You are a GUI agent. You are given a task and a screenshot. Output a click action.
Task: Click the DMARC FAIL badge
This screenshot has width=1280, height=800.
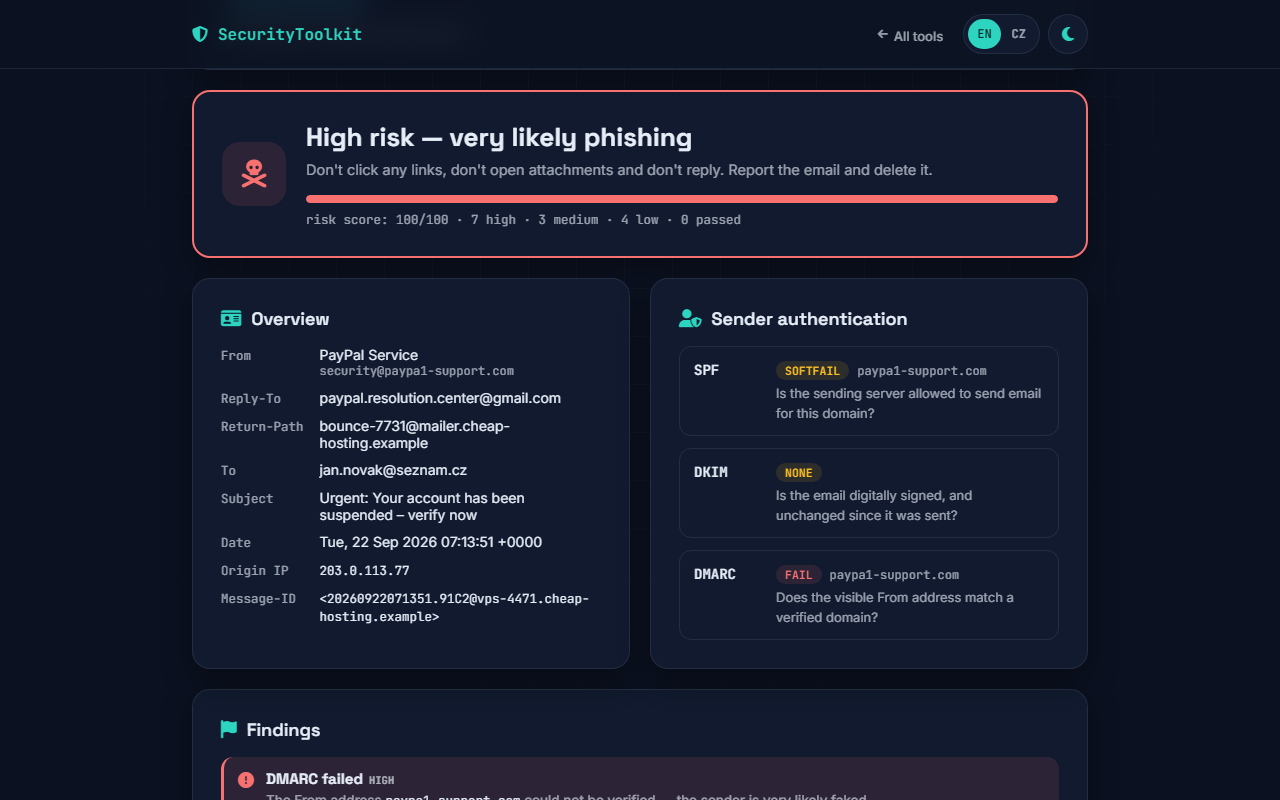(799, 575)
